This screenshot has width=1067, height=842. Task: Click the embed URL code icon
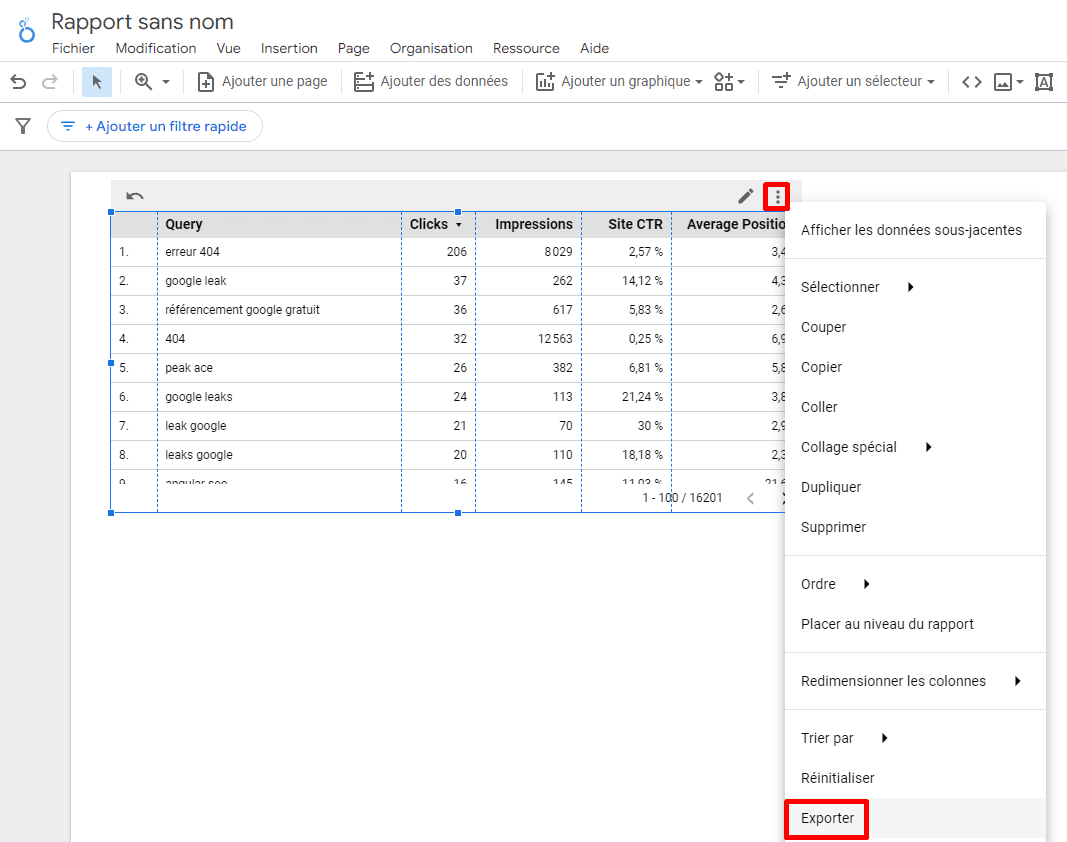[x=971, y=82]
